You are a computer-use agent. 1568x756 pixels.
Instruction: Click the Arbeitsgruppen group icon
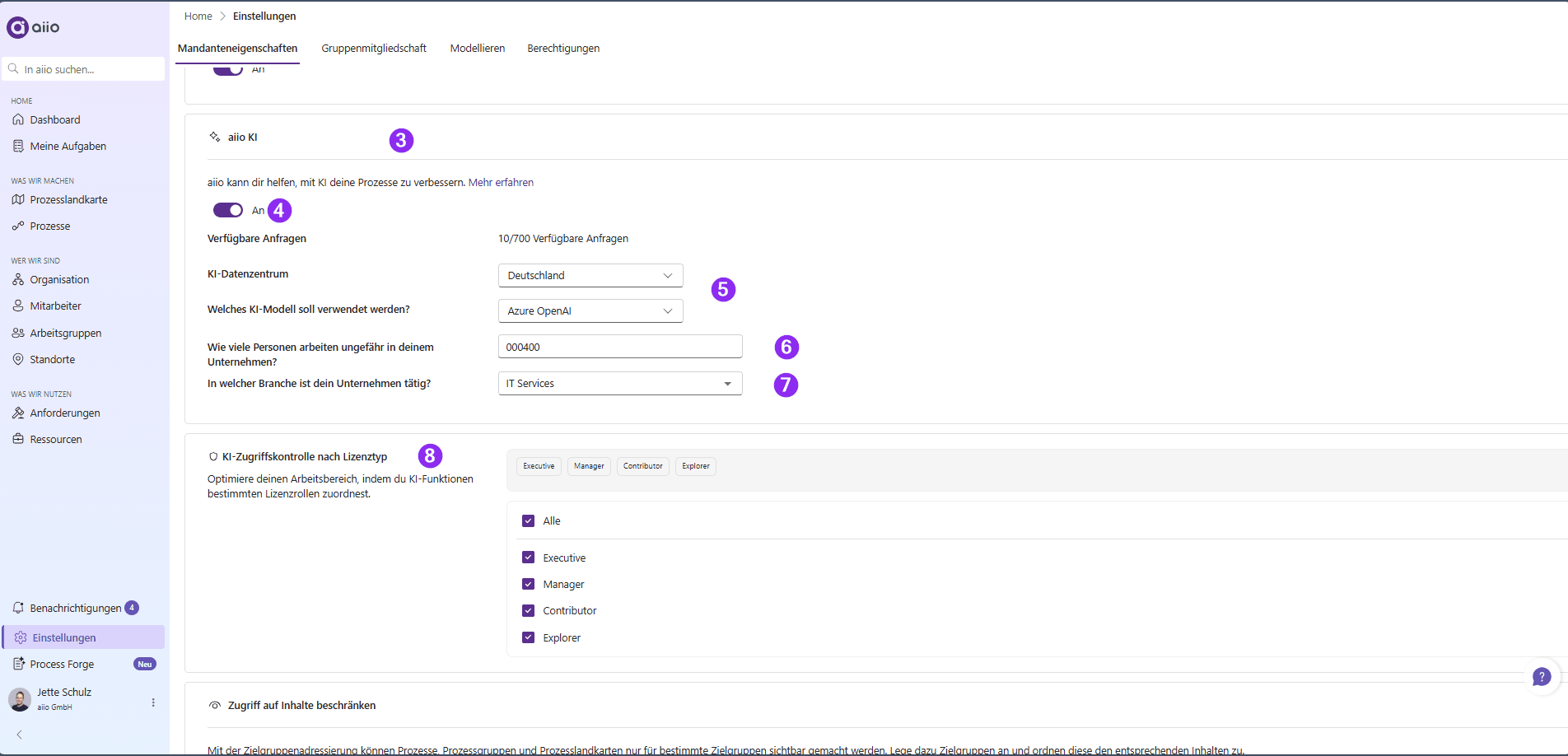point(18,333)
